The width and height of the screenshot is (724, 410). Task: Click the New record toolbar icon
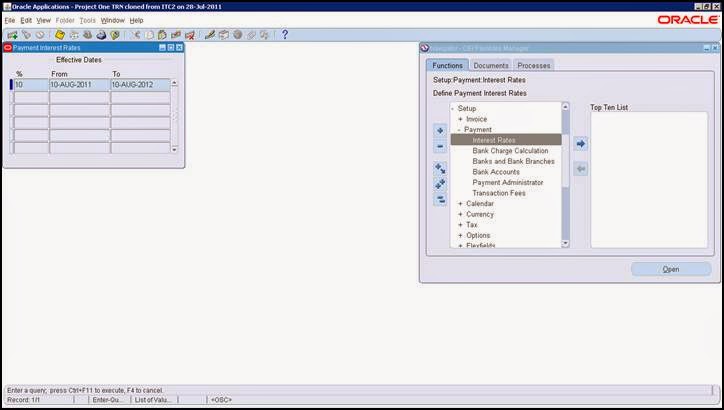pos(12,35)
